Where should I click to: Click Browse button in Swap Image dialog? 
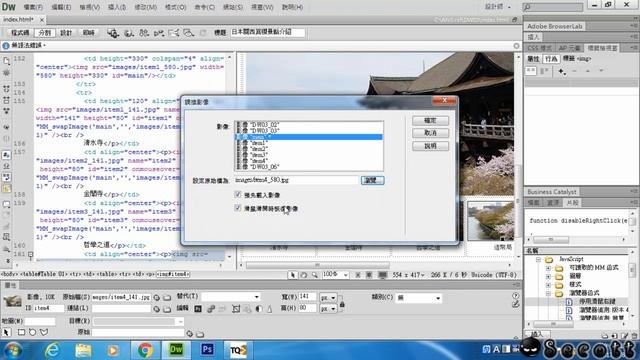click(372, 180)
